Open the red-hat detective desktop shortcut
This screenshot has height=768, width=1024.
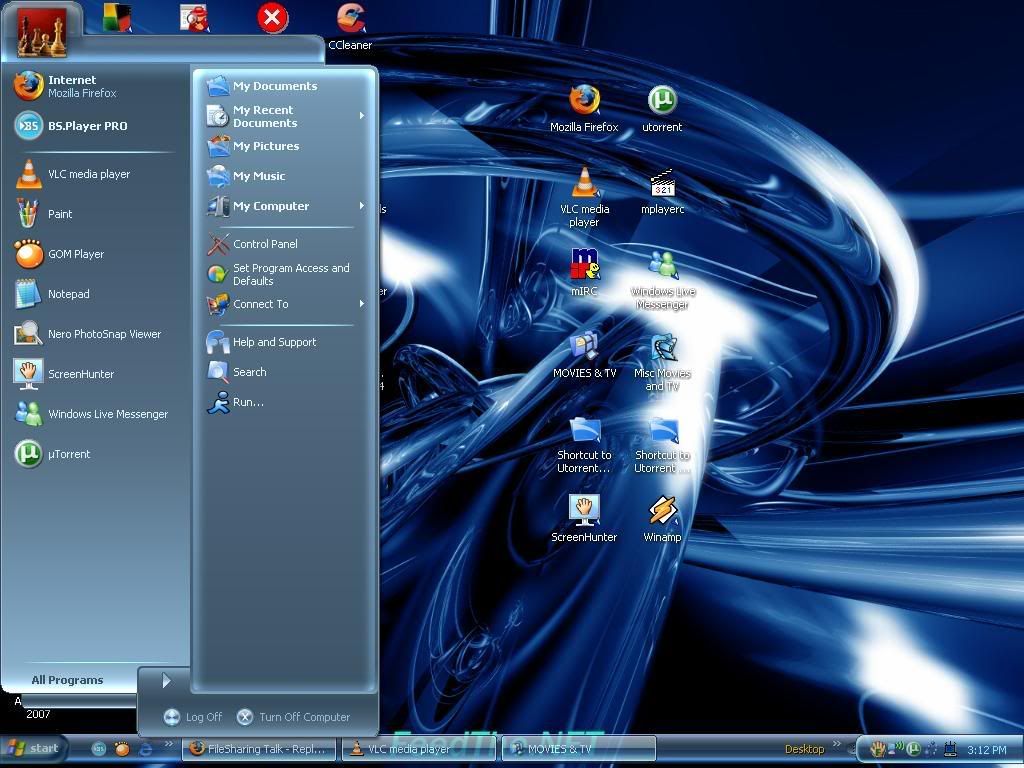[x=194, y=18]
